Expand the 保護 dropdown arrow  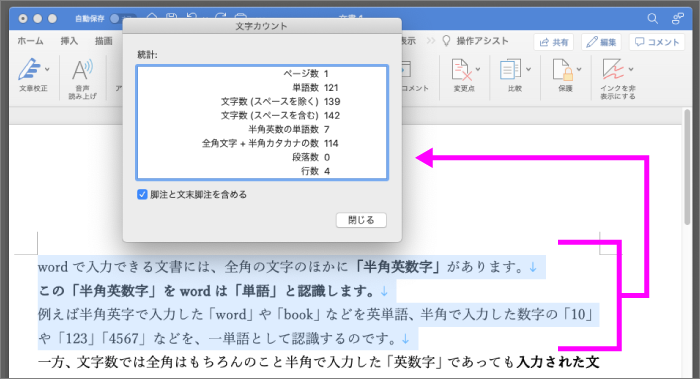pyautogui.click(x=579, y=69)
